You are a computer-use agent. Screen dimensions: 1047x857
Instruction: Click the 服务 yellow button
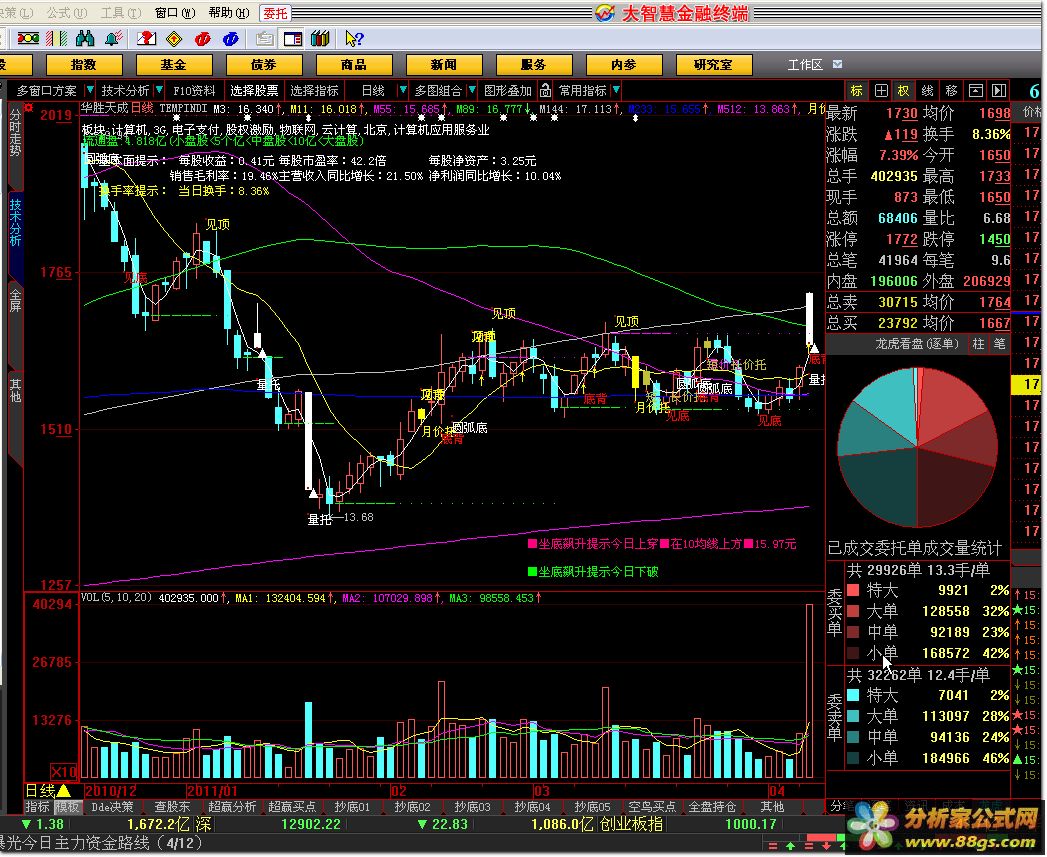534,65
